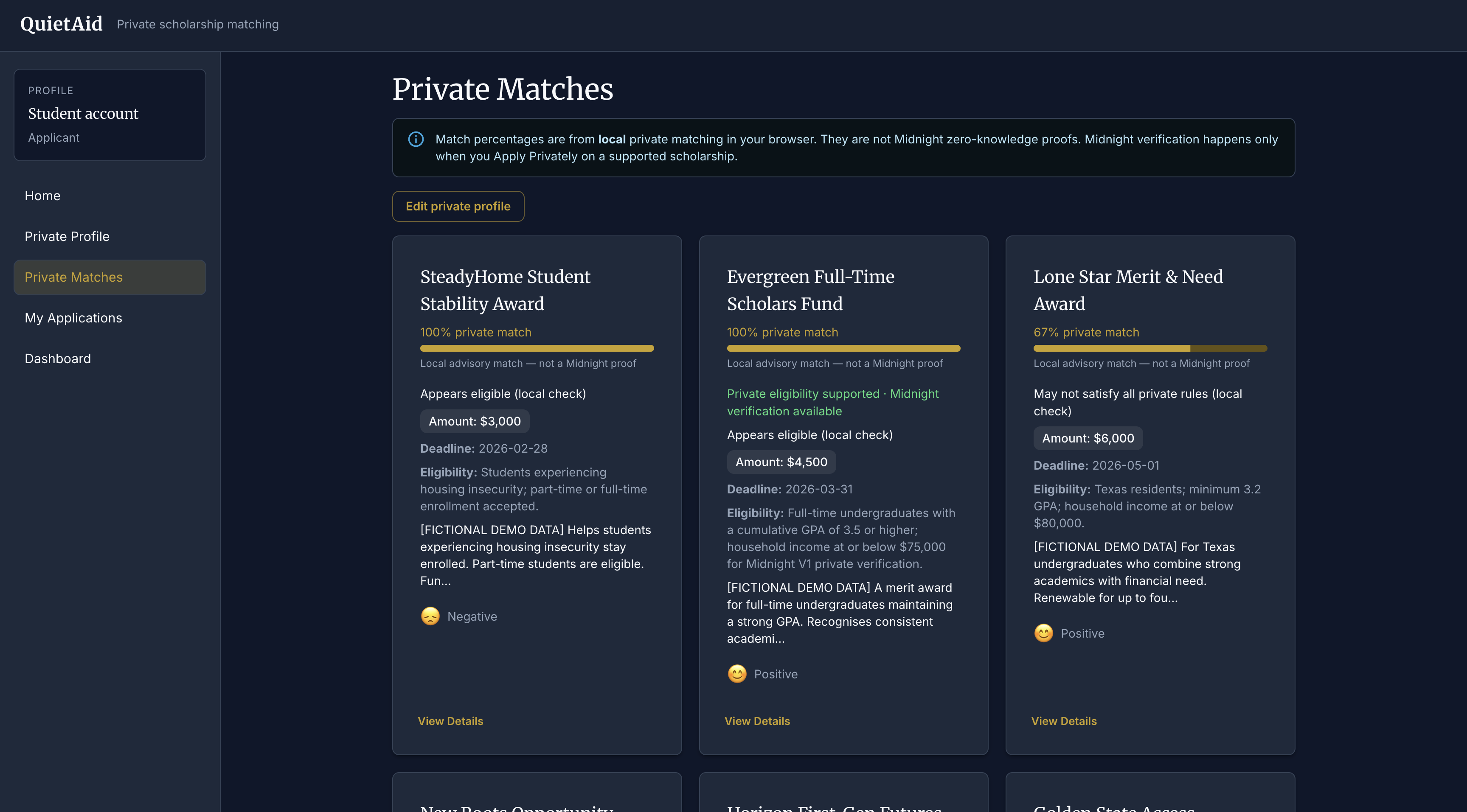The image size is (1467, 812).
Task: Click the smiling emoji on the Evergreen card
Action: [x=737, y=674]
